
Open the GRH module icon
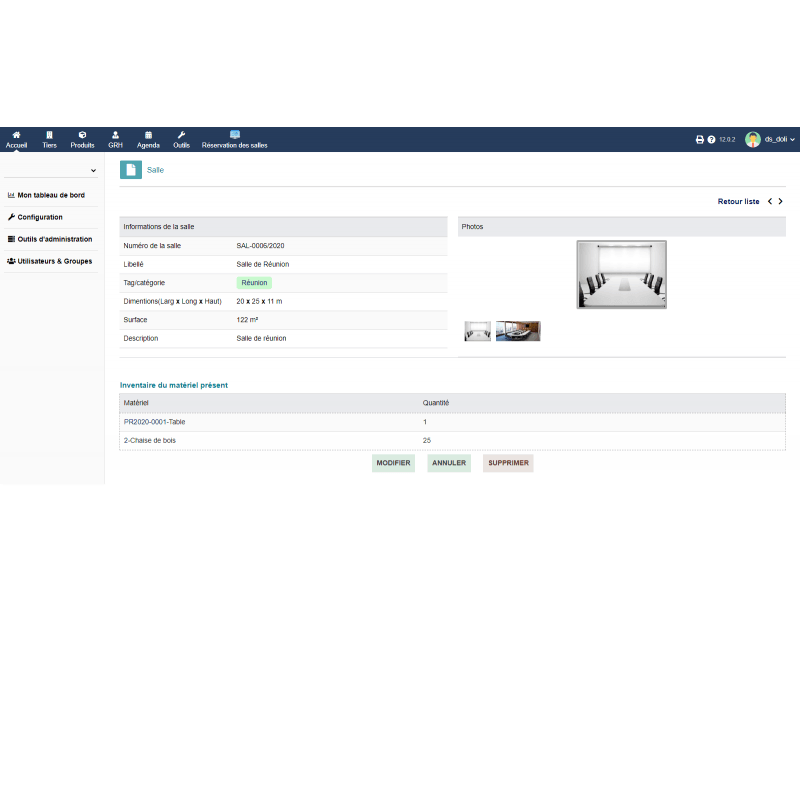(115, 135)
